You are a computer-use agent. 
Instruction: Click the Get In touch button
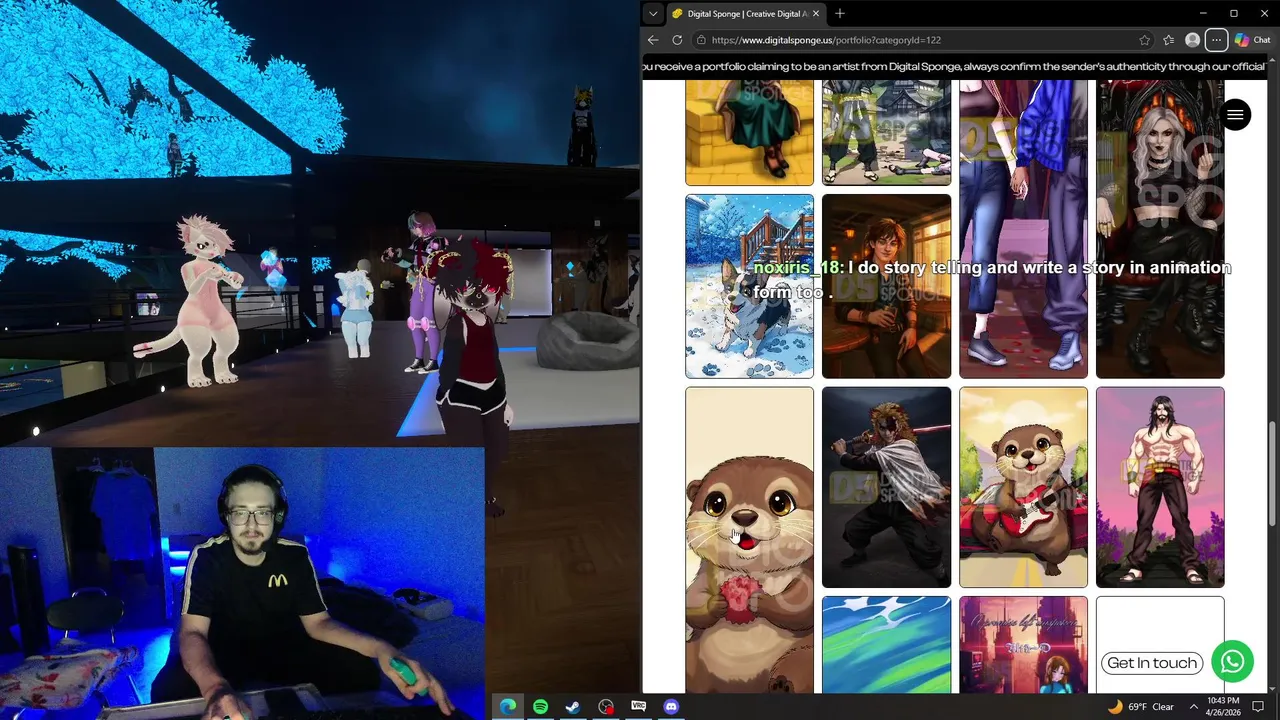click(1152, 663)
